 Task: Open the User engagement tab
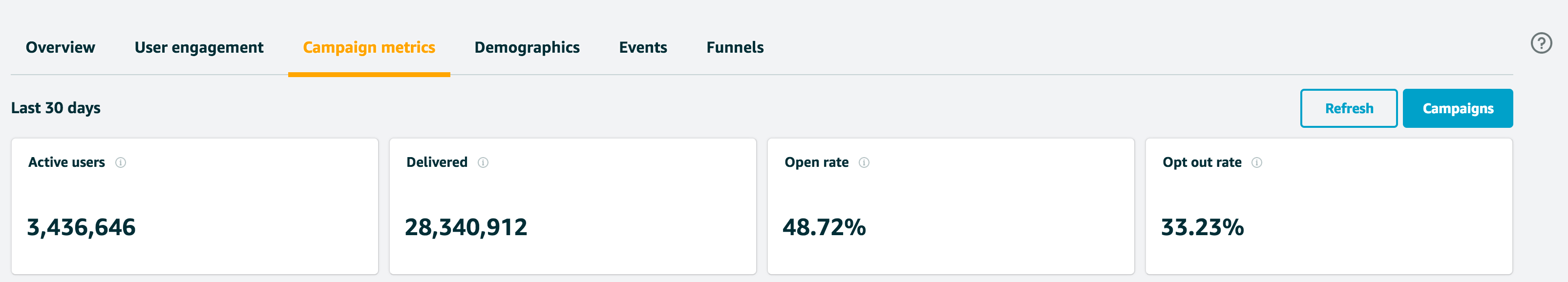pos(199,47)
